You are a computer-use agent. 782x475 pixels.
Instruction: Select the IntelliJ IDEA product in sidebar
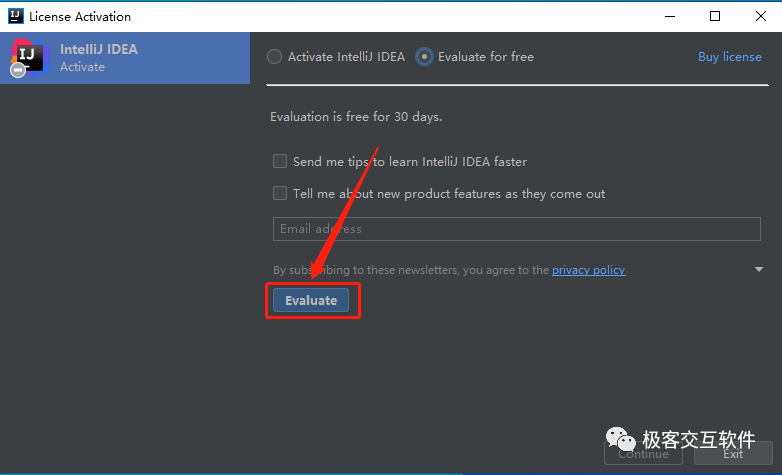125,58
